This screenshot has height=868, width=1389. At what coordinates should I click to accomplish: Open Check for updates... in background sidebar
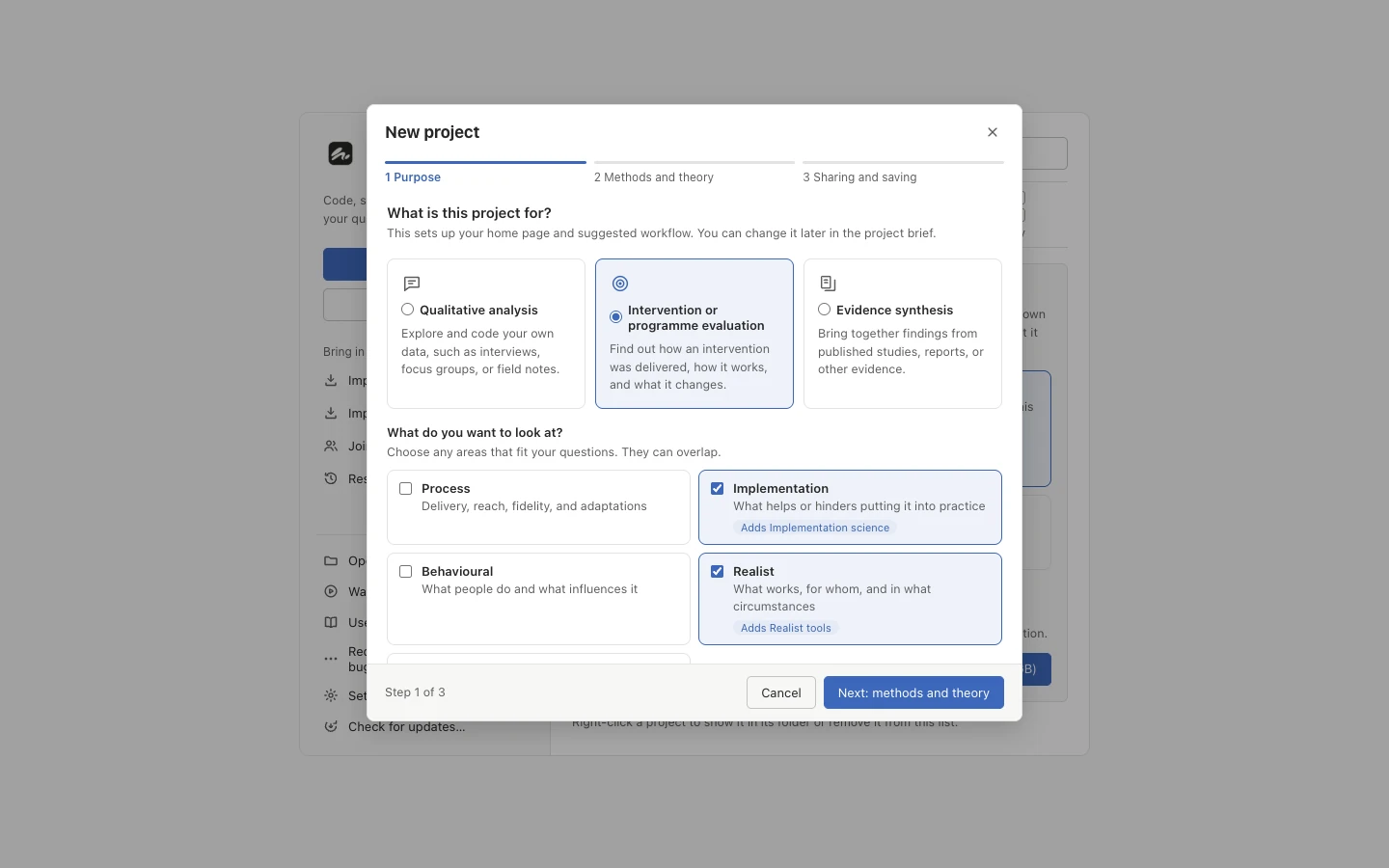coord(406,727)
